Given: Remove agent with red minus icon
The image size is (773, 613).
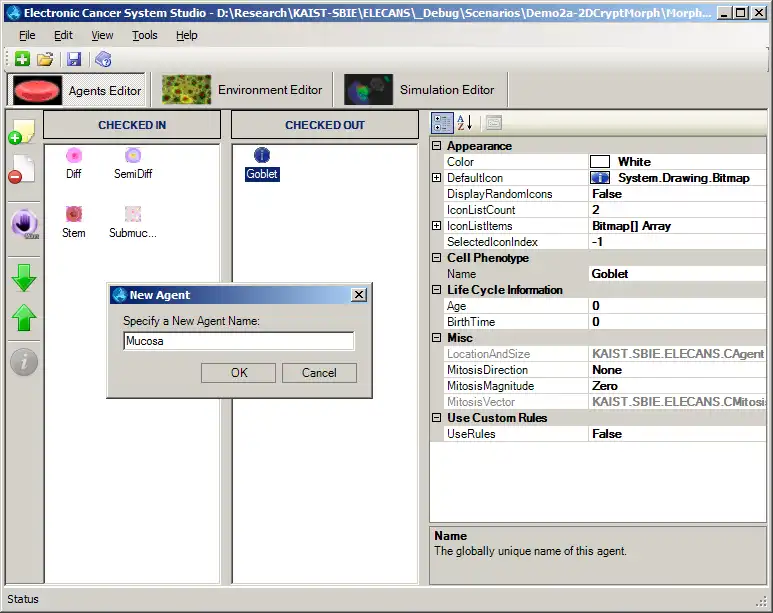Looking at the screenshot, I should [22, 170].
